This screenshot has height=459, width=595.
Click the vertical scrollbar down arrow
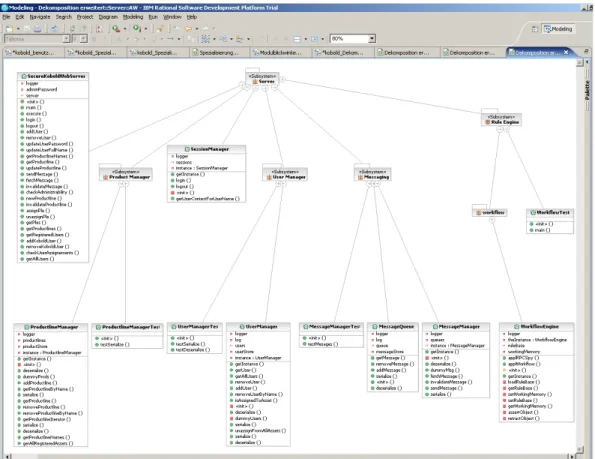pyautogui.click(x=579, y=450)
